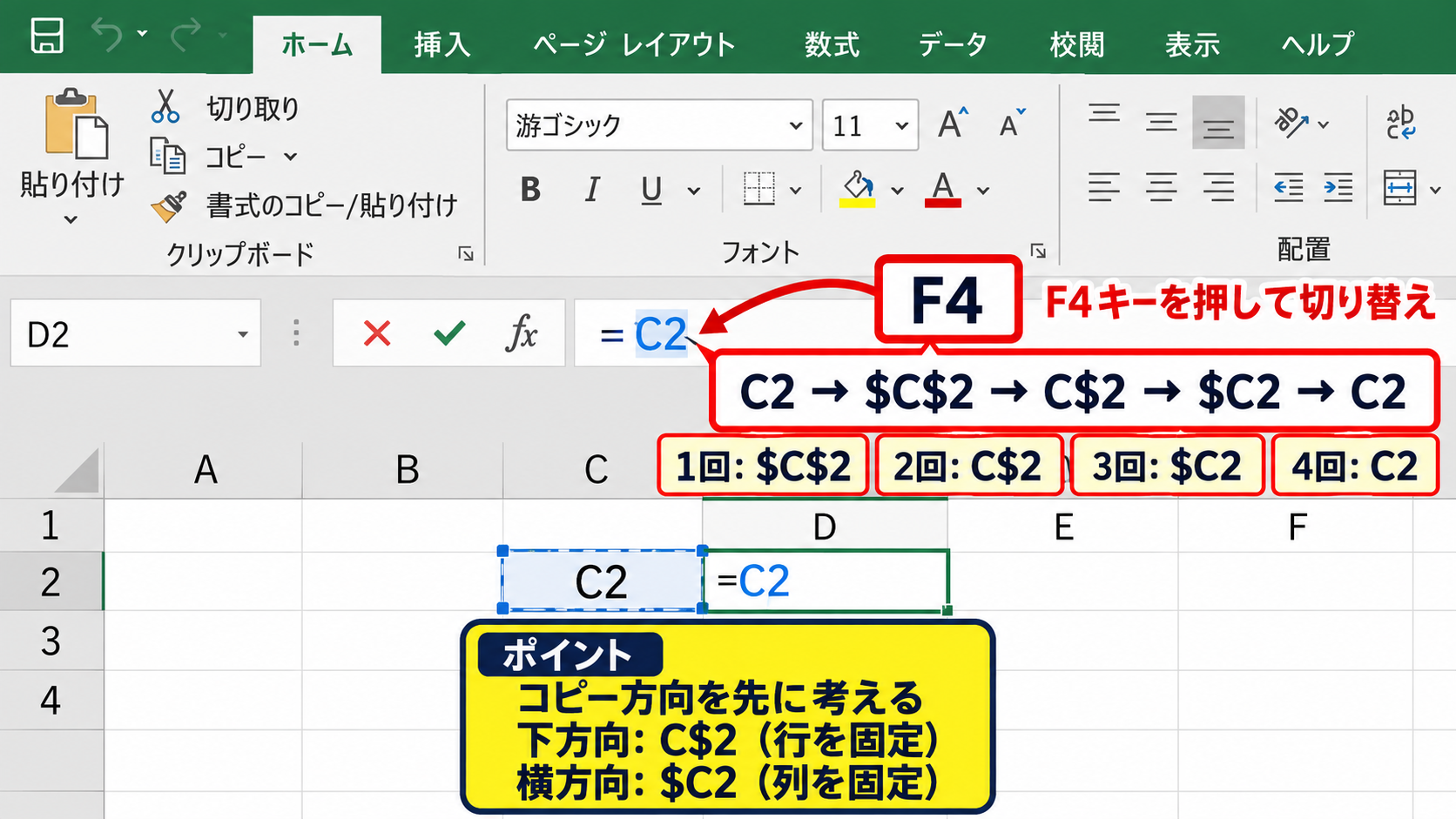Image resolution: width=1456 pixels, height=819 pixels.
Task: Align text right
Action: coord(1218,187)
